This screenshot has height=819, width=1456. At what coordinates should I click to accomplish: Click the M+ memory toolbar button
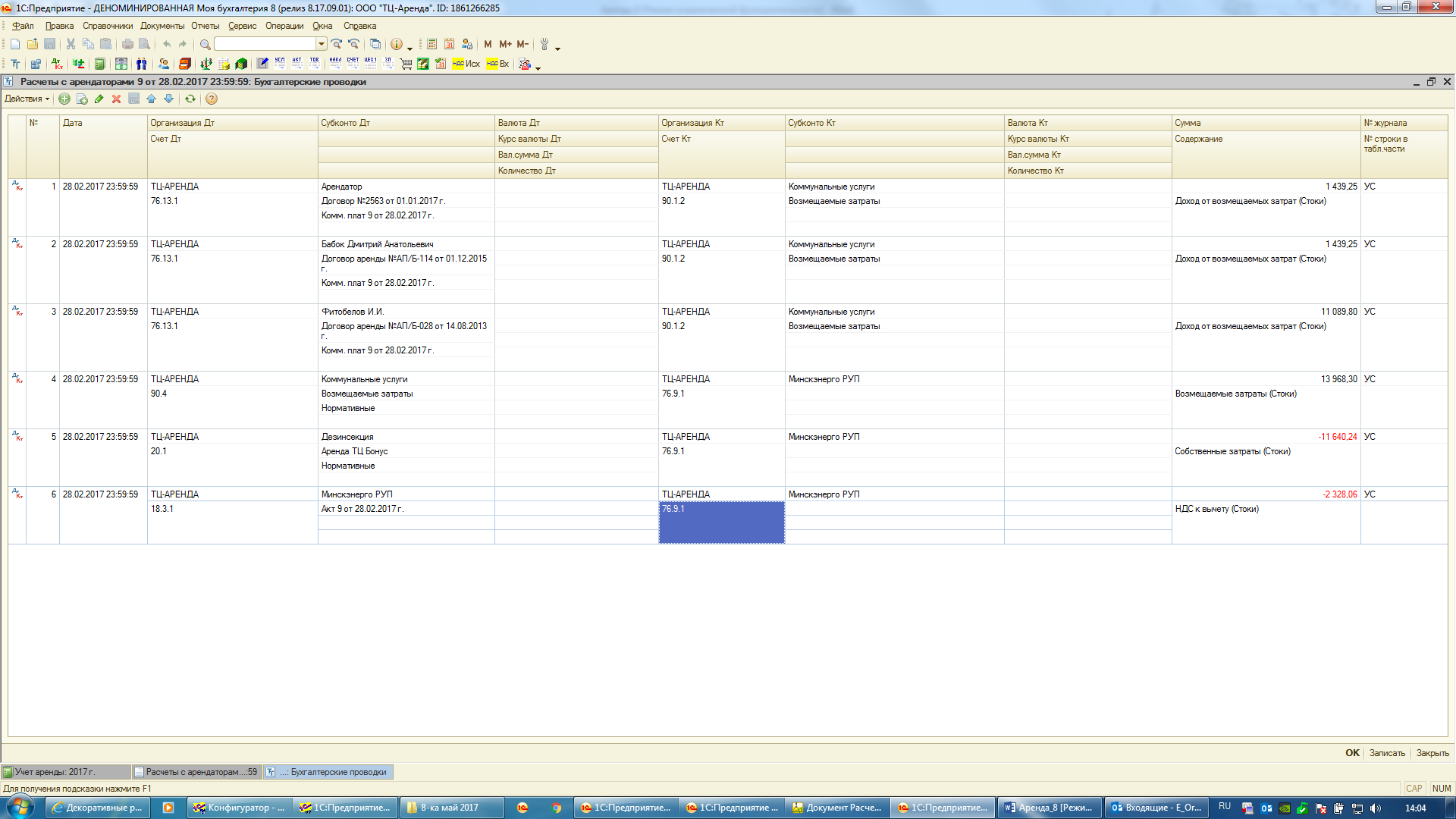point(505,44)
